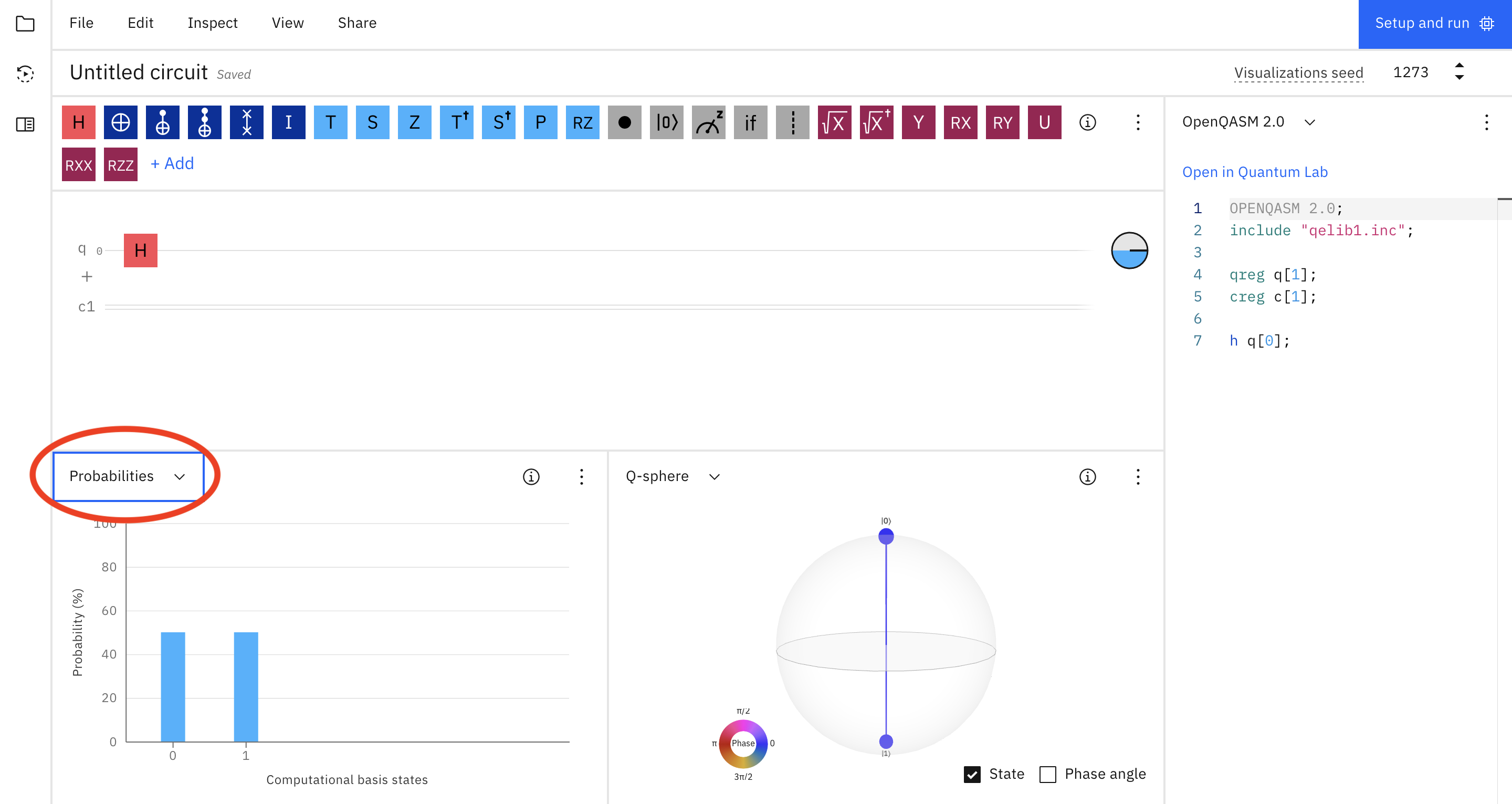Open the docs panel icon in the sidebar
This screenshot has width=1512, height=804.
pyautogui.click(x=25, y=124)
